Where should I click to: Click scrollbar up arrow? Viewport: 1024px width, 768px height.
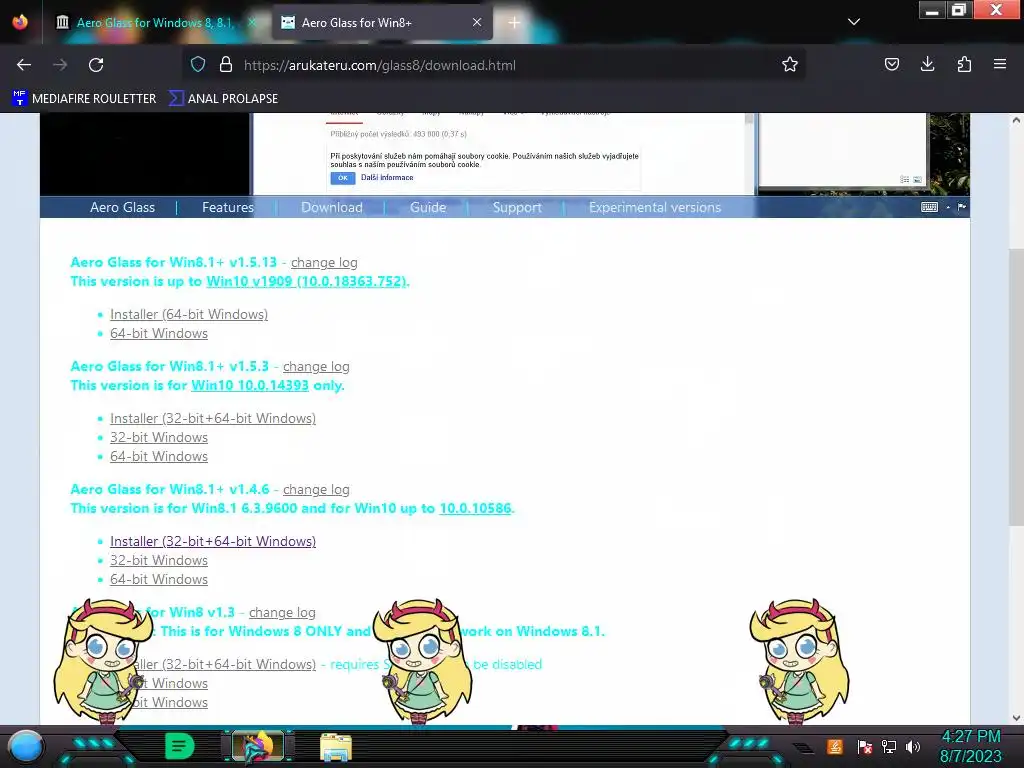coord(1016,120)
